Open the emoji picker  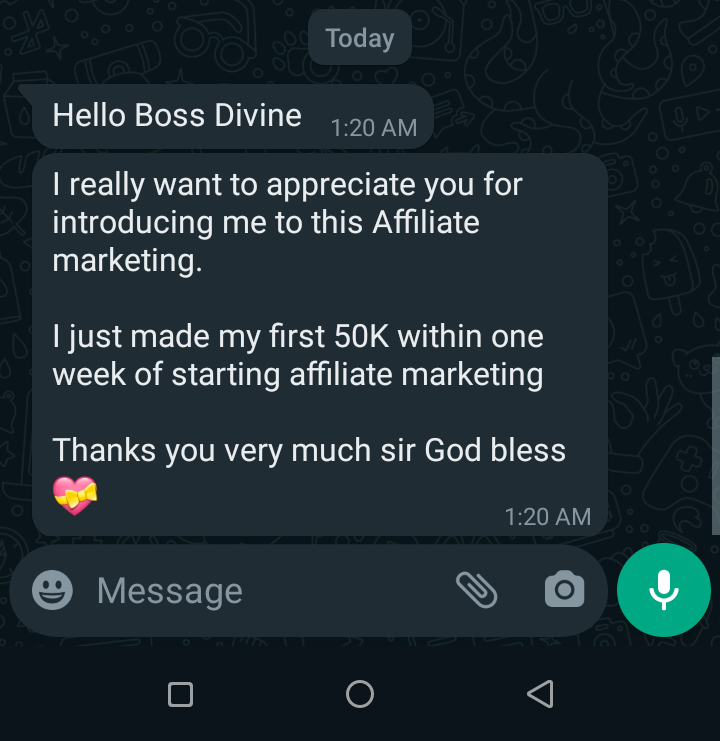pos(52,590)
